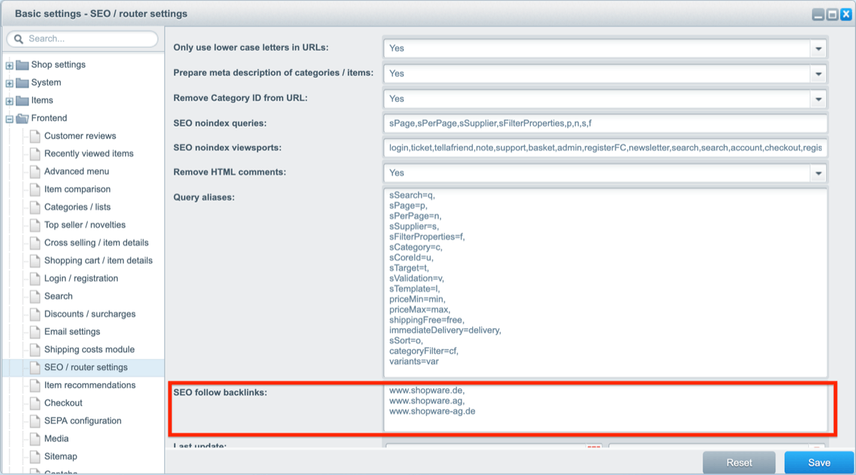Click the Item comparison page icon
The image size is (856, 475).
click(35, 189)
